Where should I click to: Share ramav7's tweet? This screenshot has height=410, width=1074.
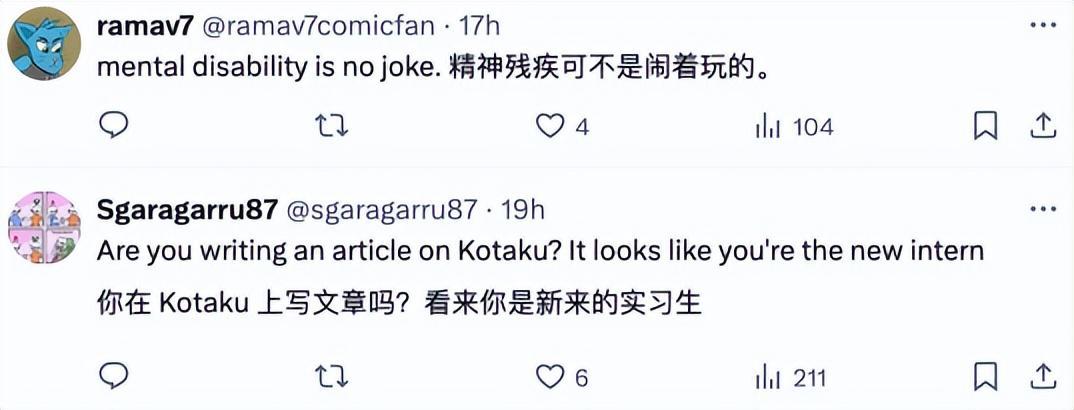[1043, 126]
